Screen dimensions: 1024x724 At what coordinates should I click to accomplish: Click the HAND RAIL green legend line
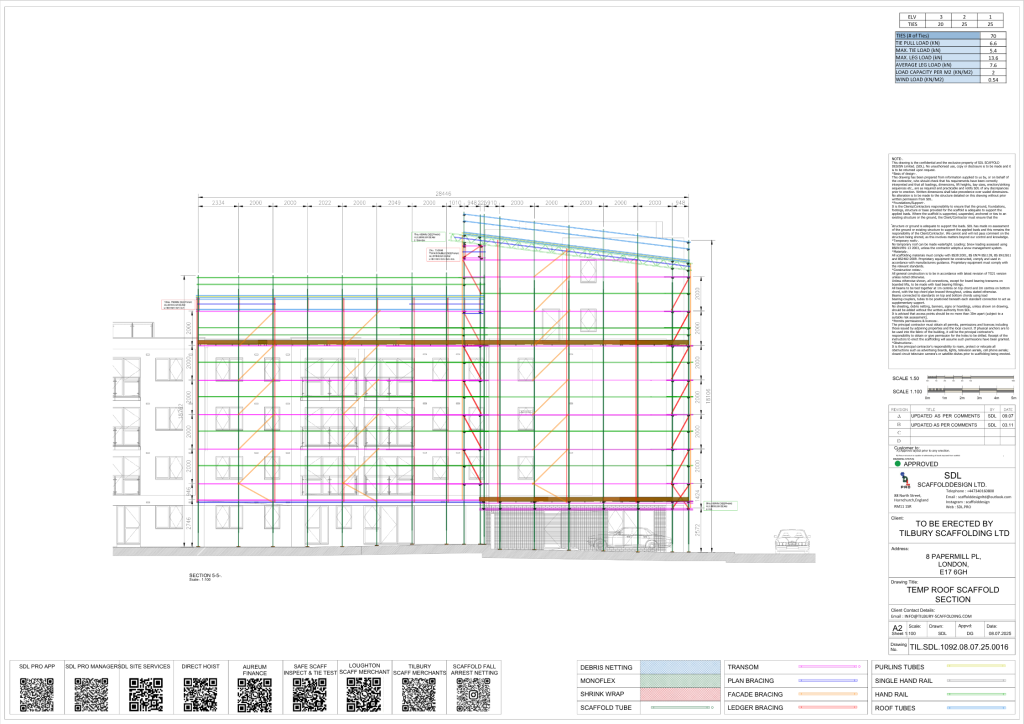pyautogui.click(x=976, y=695)
